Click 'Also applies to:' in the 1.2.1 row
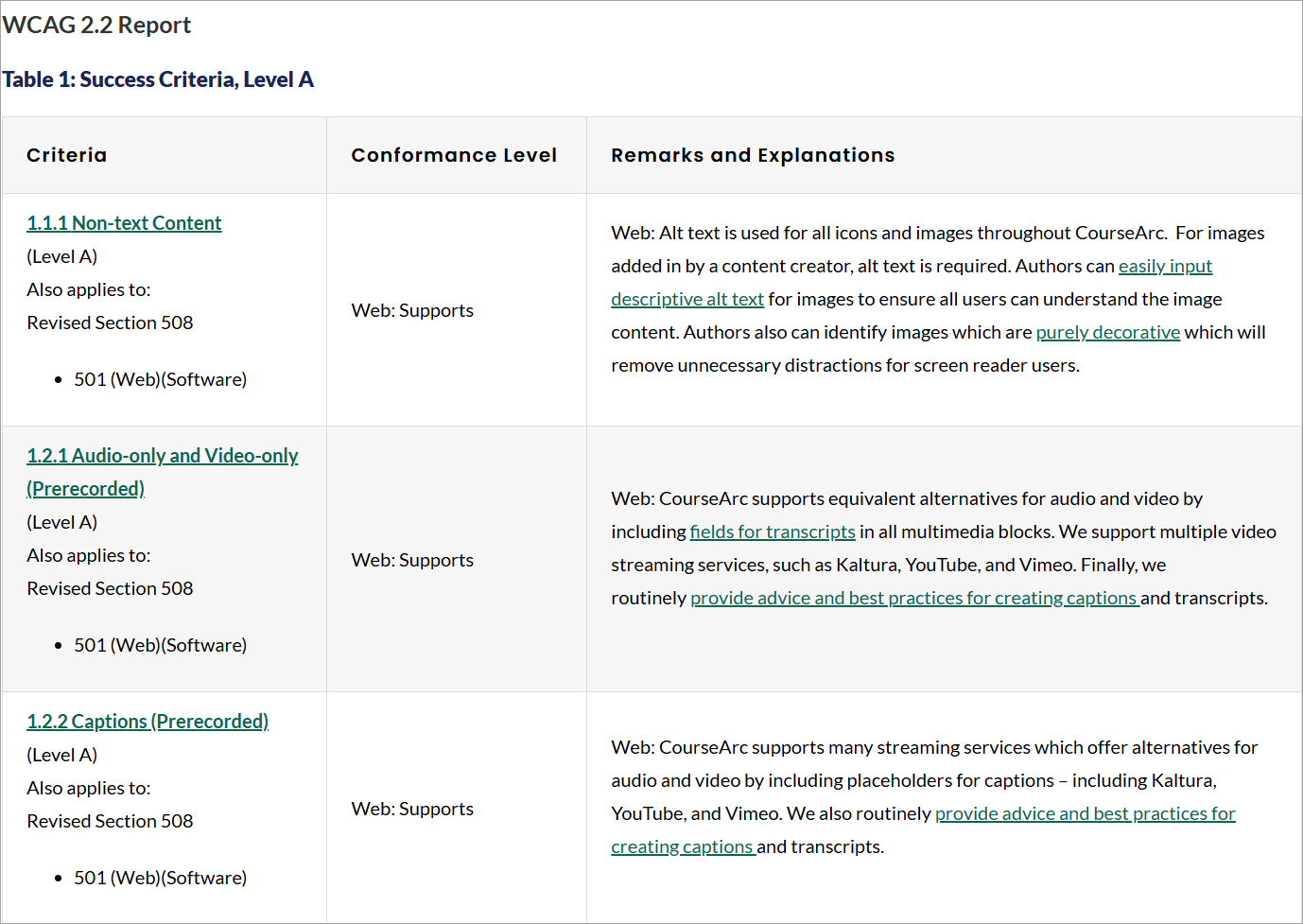Viewport: 1303px width, 924px height. point(89,556)
